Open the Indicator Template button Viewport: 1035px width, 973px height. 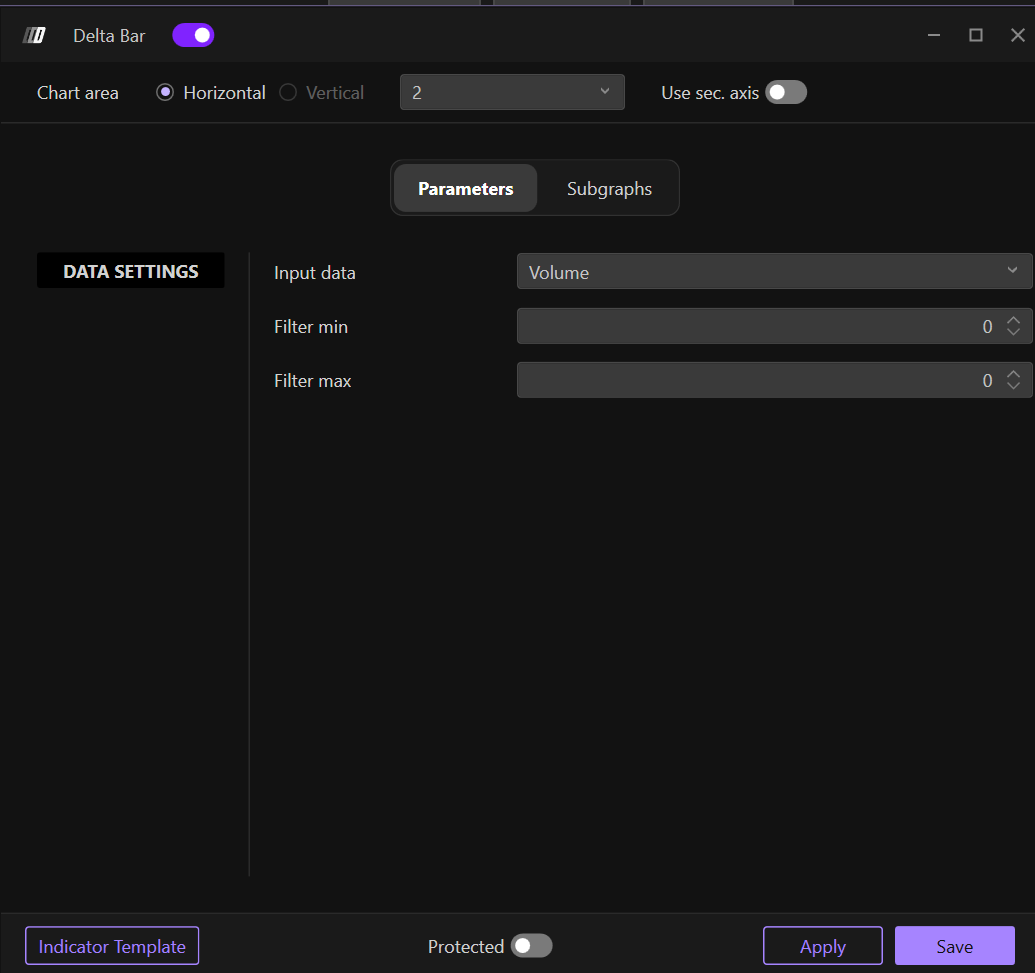[x=112, y=946]
